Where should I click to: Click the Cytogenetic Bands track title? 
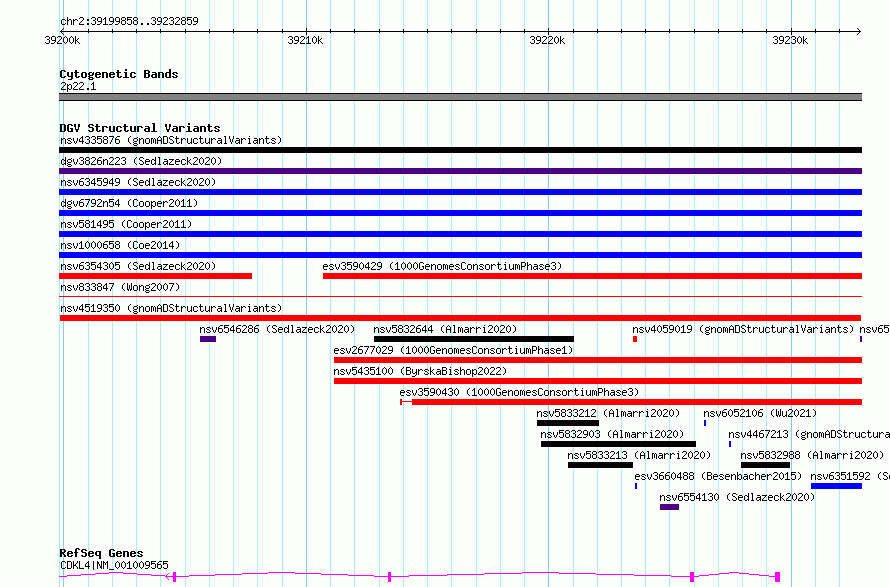tap(119, 74)
